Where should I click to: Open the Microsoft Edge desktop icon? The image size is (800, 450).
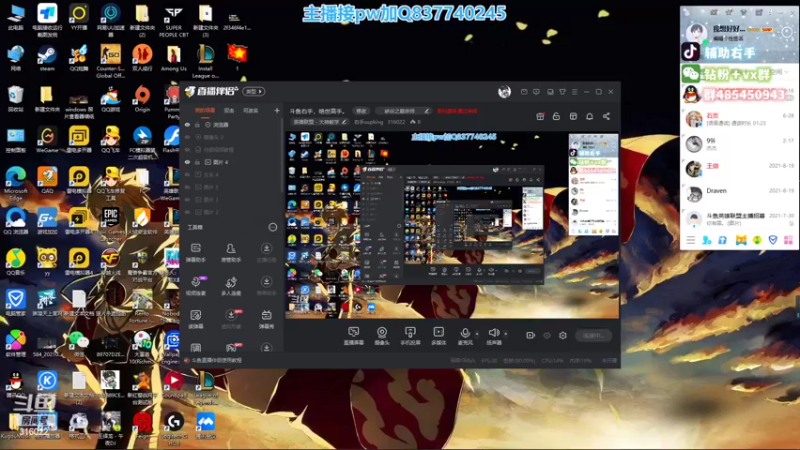point(15,183)
